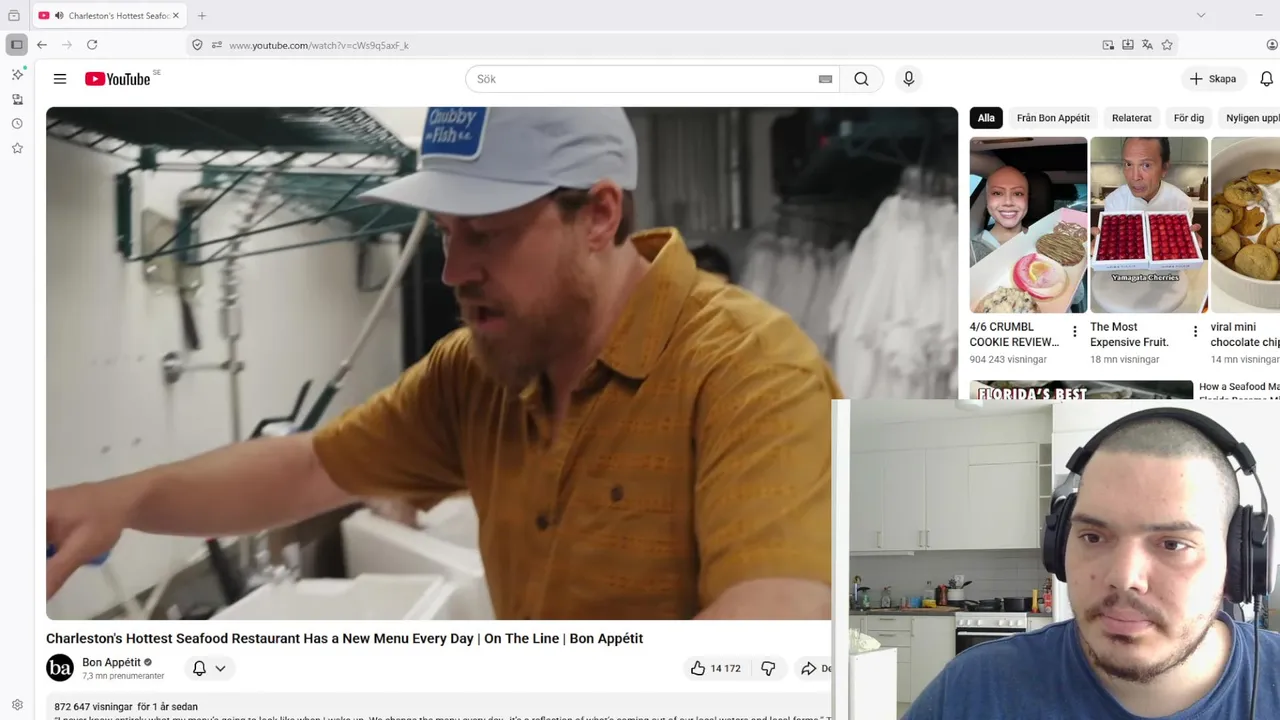The image size is (1280, 720).
Task: Reload the page
Action: click(92, 45)
